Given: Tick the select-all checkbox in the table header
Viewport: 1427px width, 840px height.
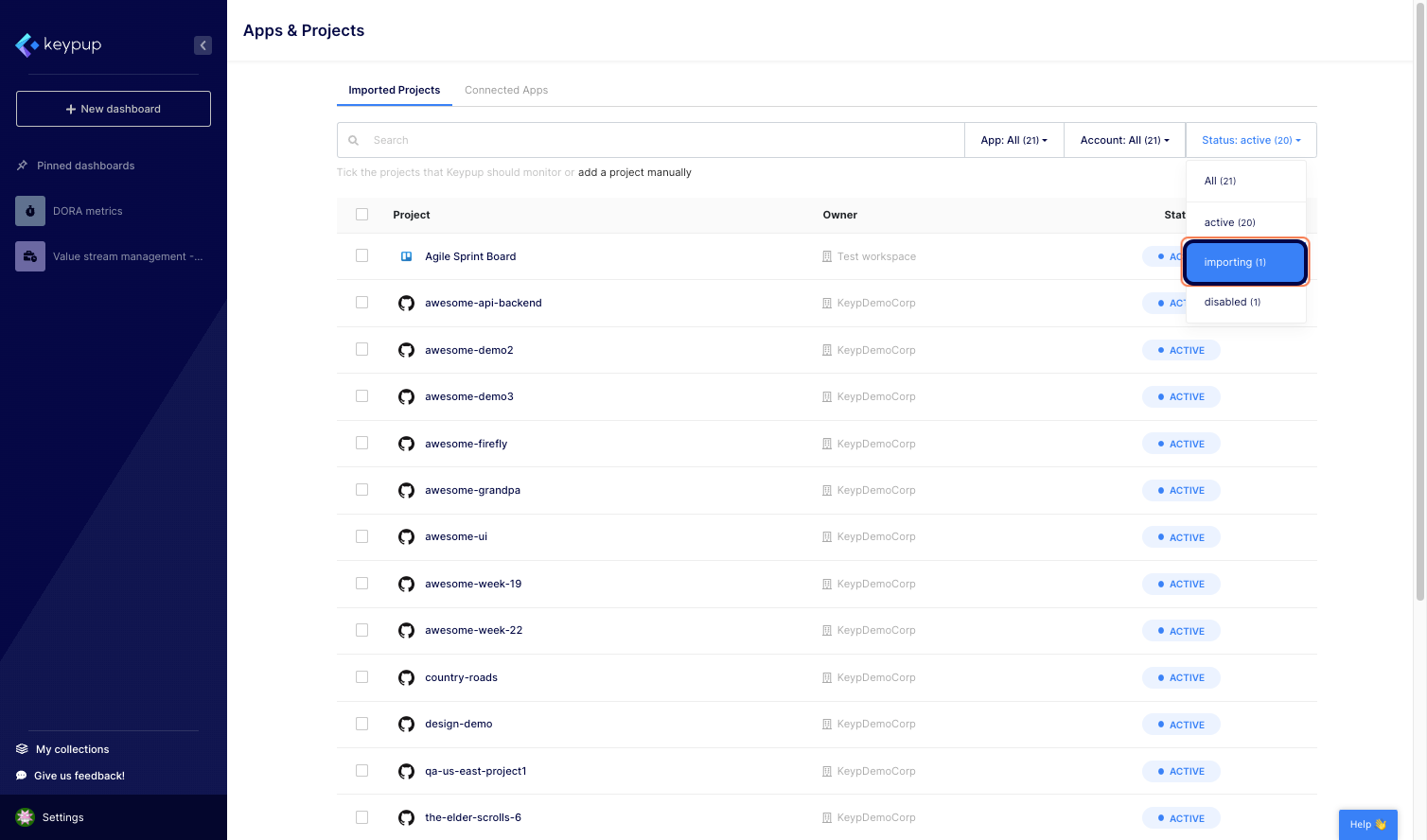Looking at the screenshot, I should (x=361, y=214).
